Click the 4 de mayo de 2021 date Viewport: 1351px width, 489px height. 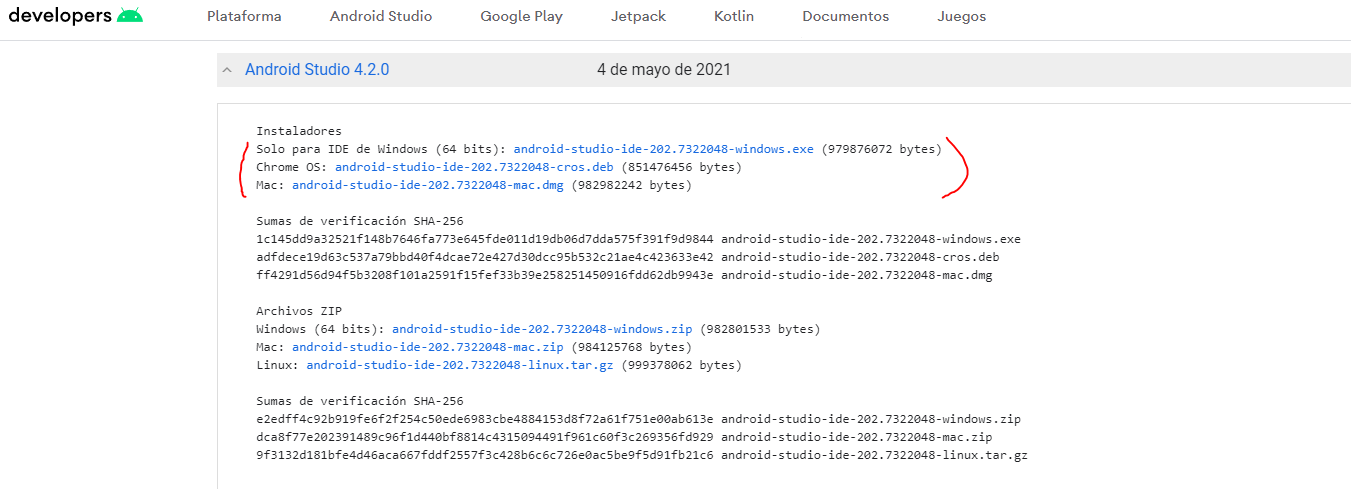(x=663, y=70)
